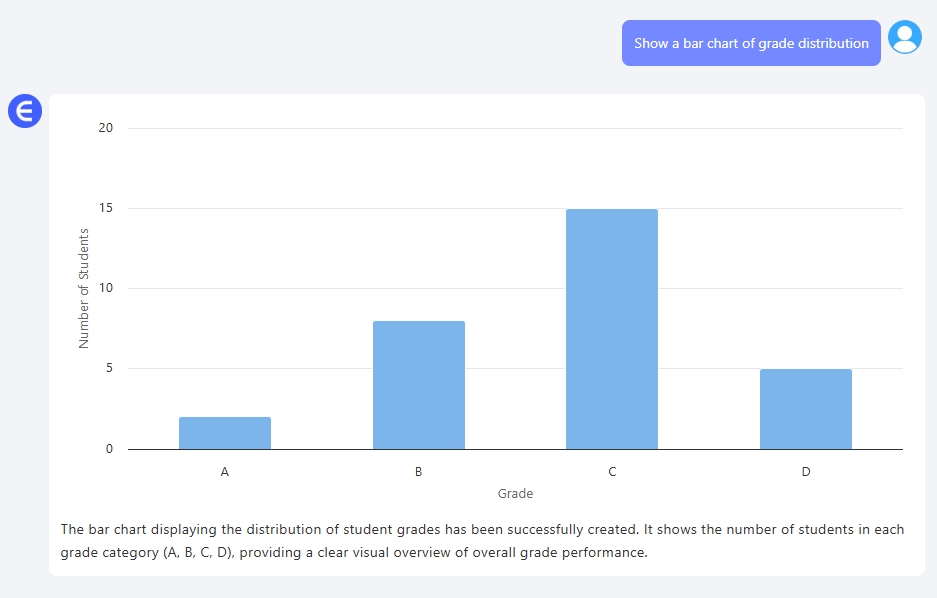937x598 pixels.
Task: Click the user profile avatar icon
Action: tap(904, 37)
